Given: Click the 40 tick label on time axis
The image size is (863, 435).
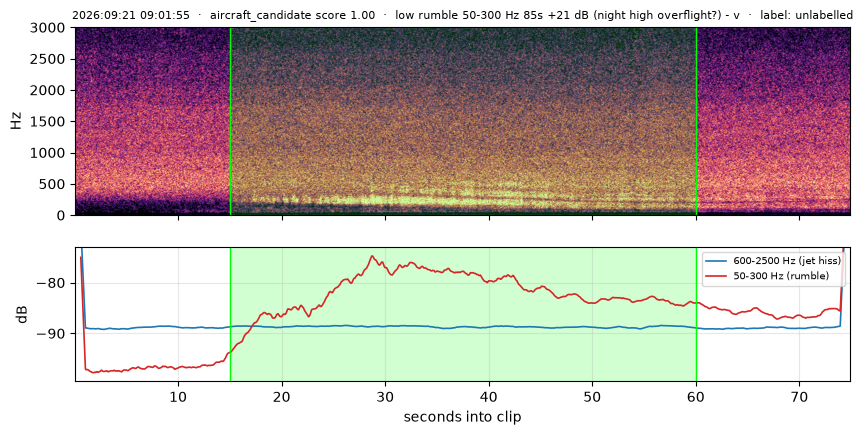Looking at the screenshot, I should [x=489, y=396].
